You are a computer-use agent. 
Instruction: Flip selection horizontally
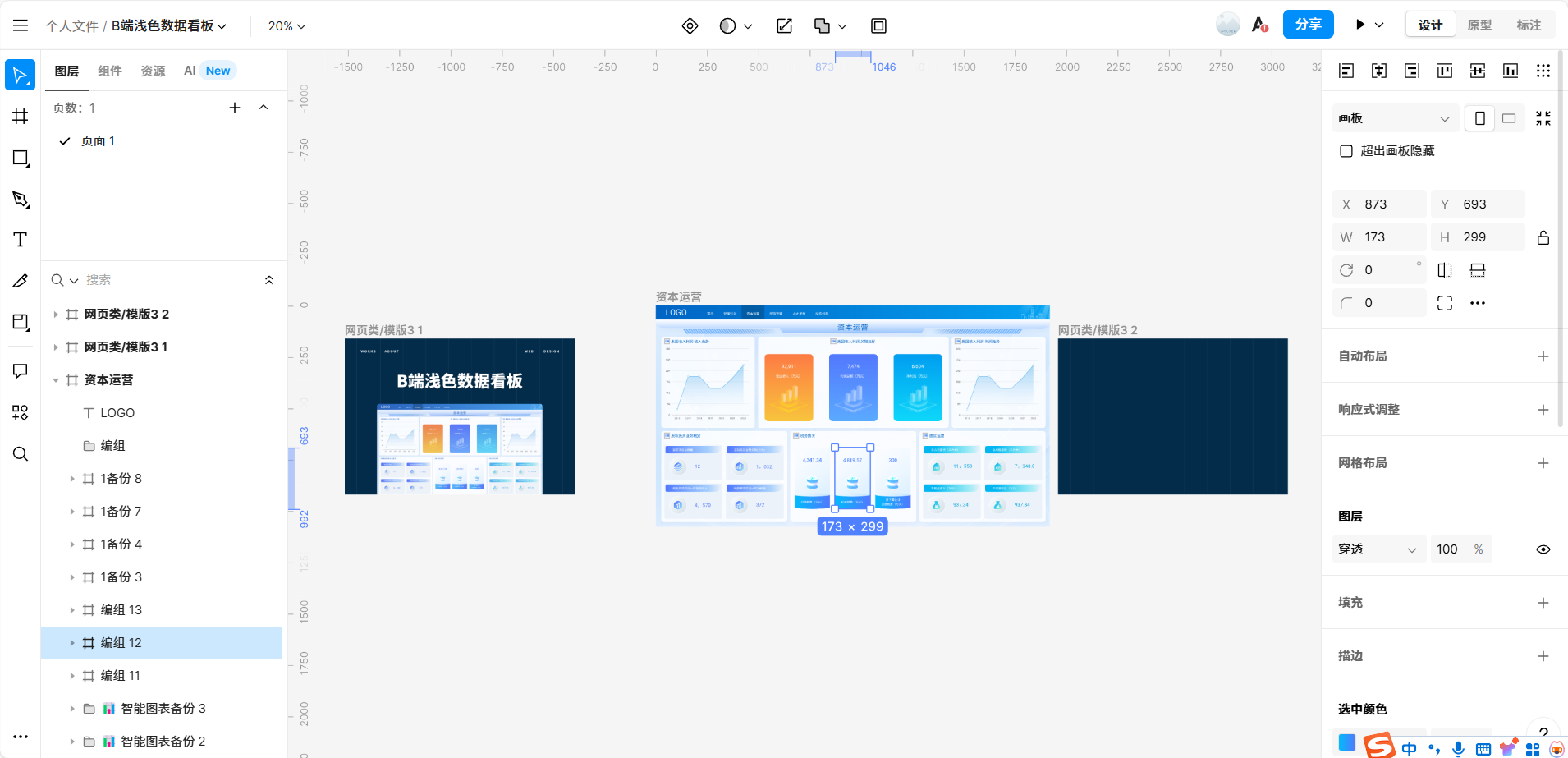pyautogui.click(x=1445, y=270)
